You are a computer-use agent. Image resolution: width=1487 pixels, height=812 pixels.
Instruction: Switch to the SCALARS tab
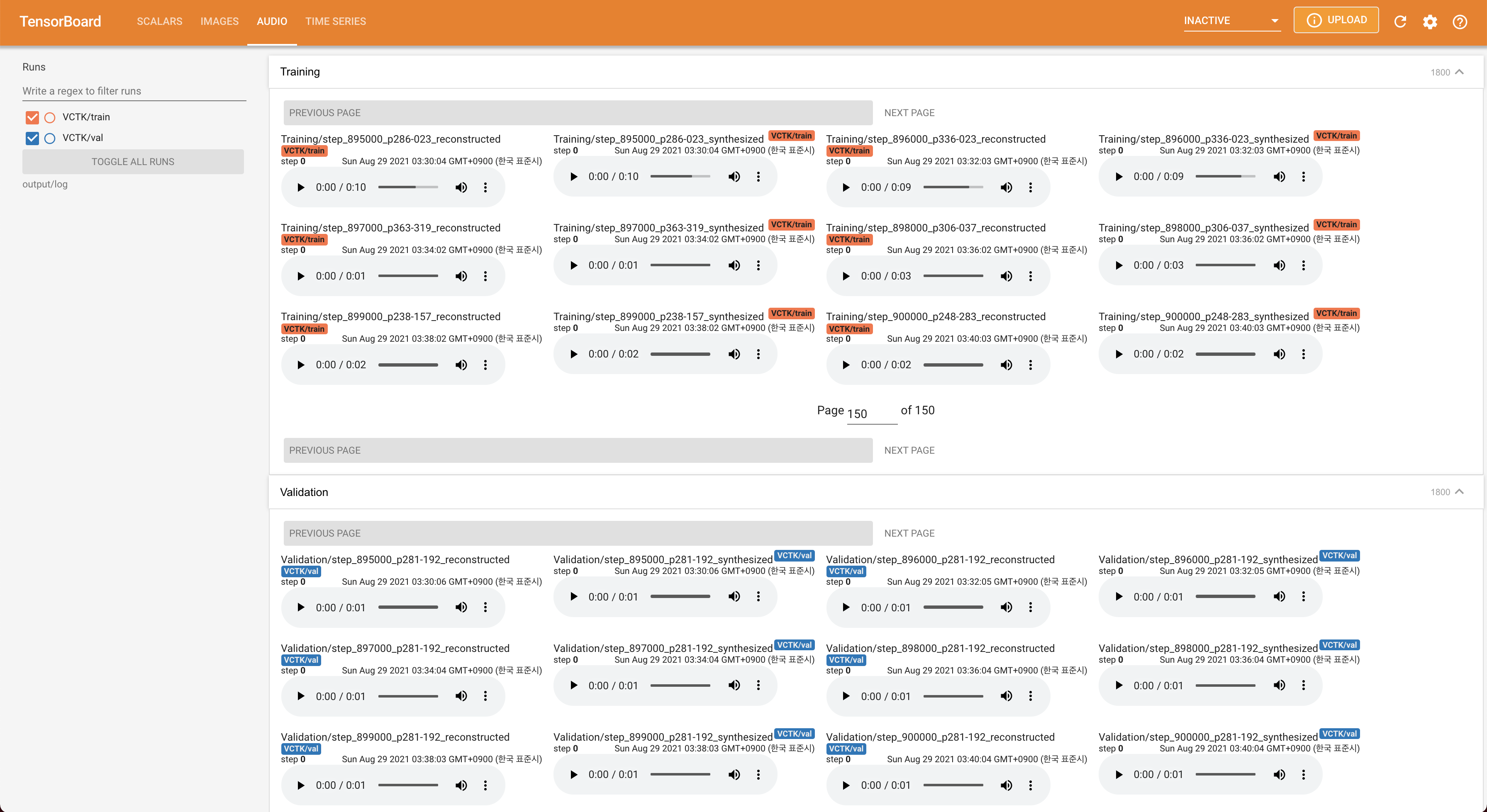pyautogui.click(x=159, y=21)
